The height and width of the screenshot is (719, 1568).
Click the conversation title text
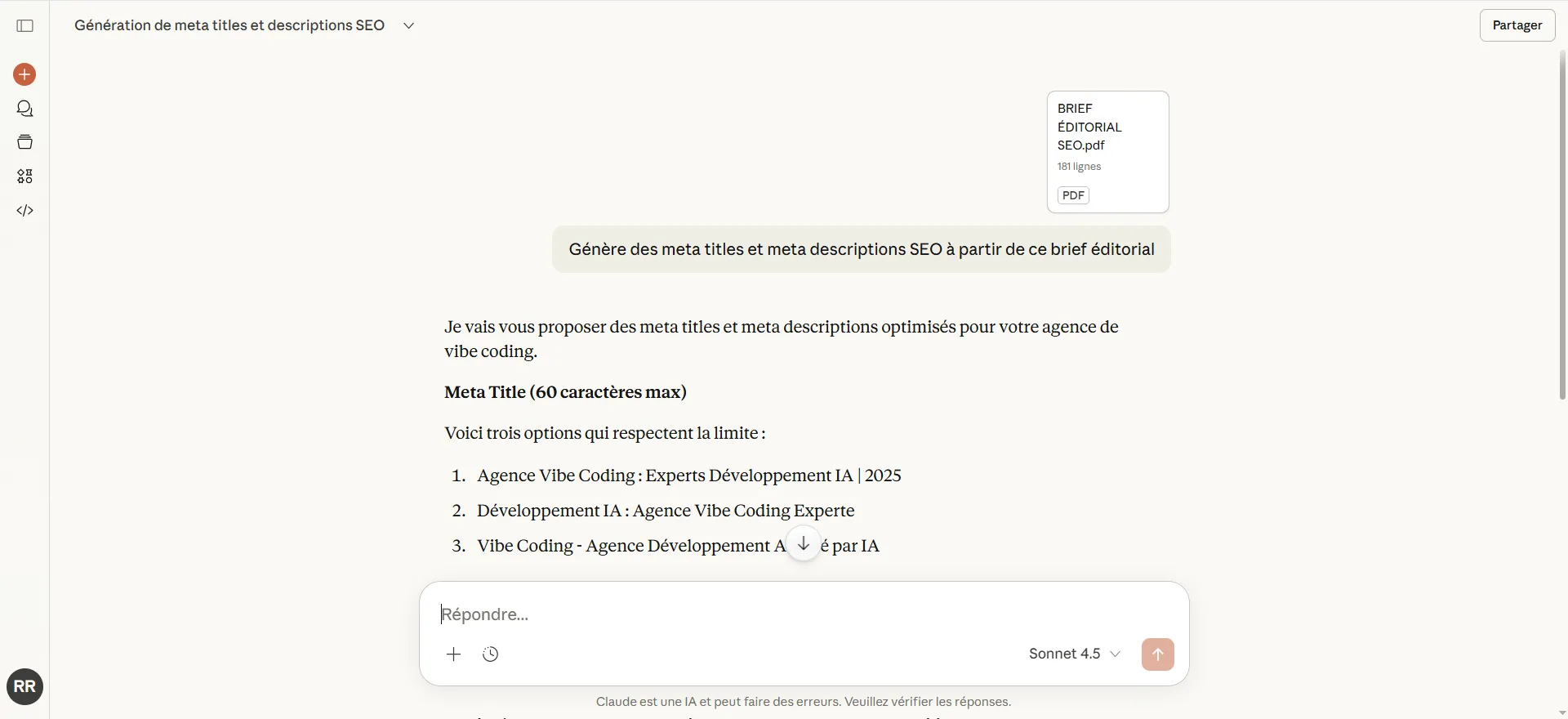[229, 25]
